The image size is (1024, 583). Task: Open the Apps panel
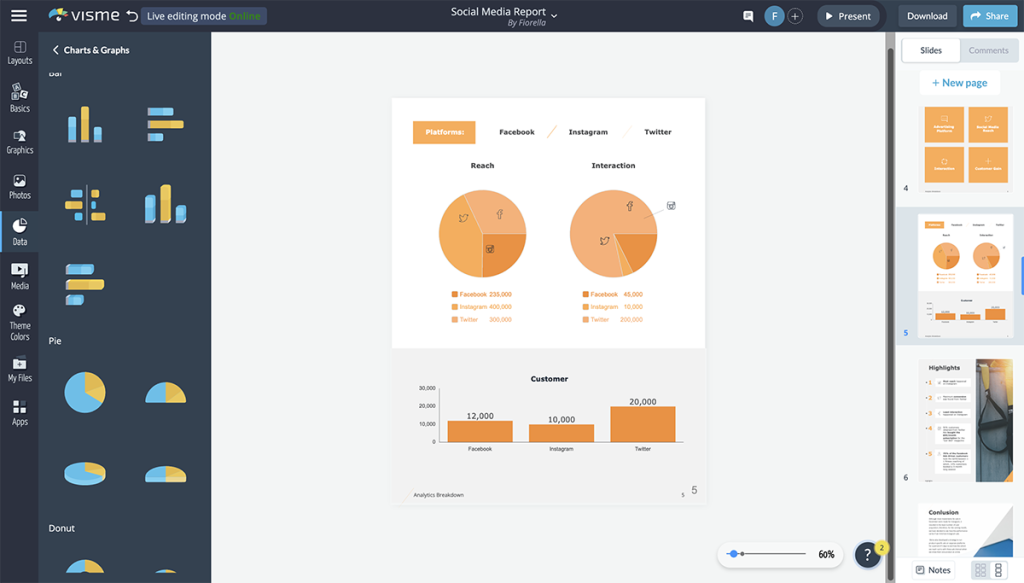tap(19, 412)
